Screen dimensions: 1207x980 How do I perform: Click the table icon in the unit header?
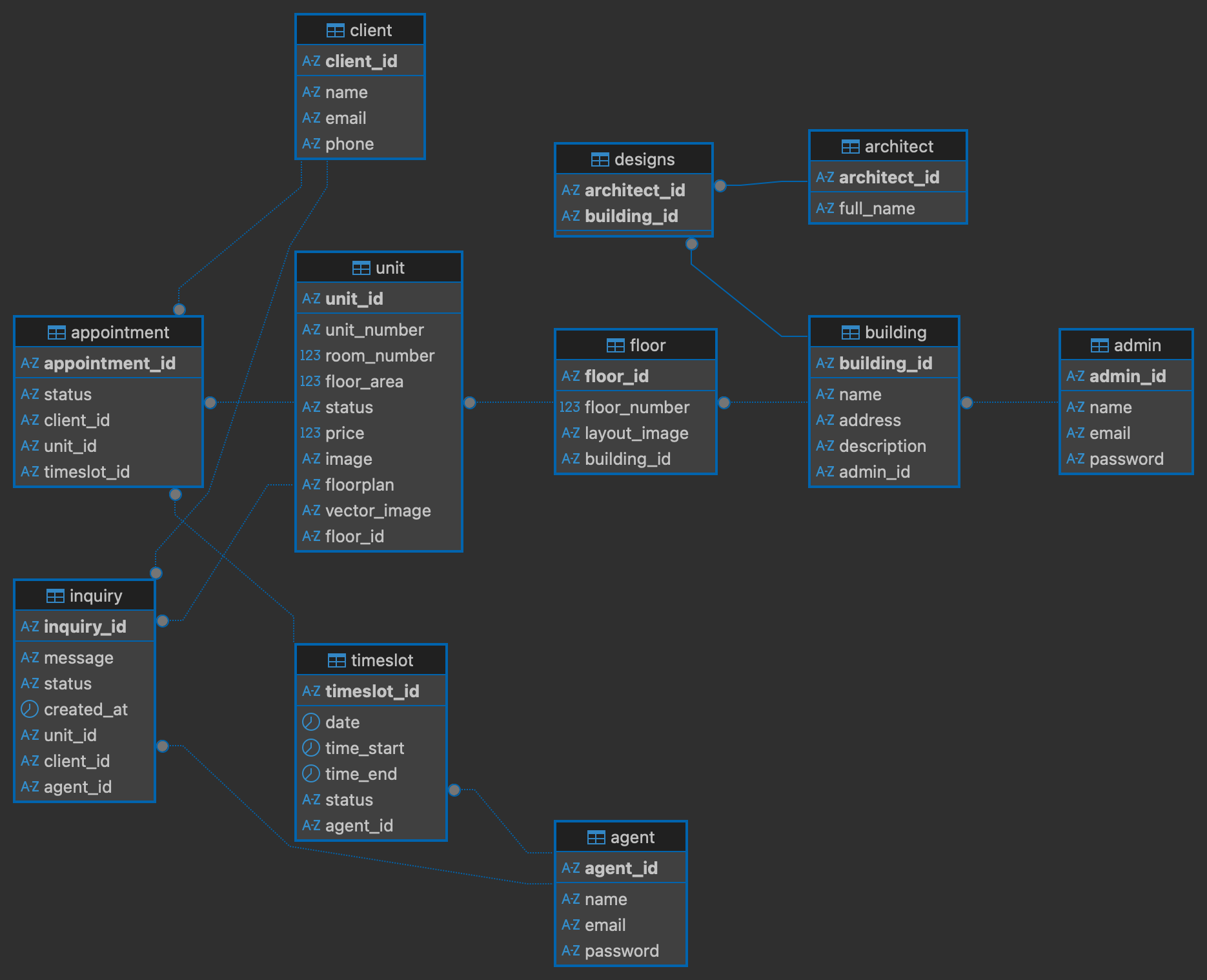pos(361,268)
